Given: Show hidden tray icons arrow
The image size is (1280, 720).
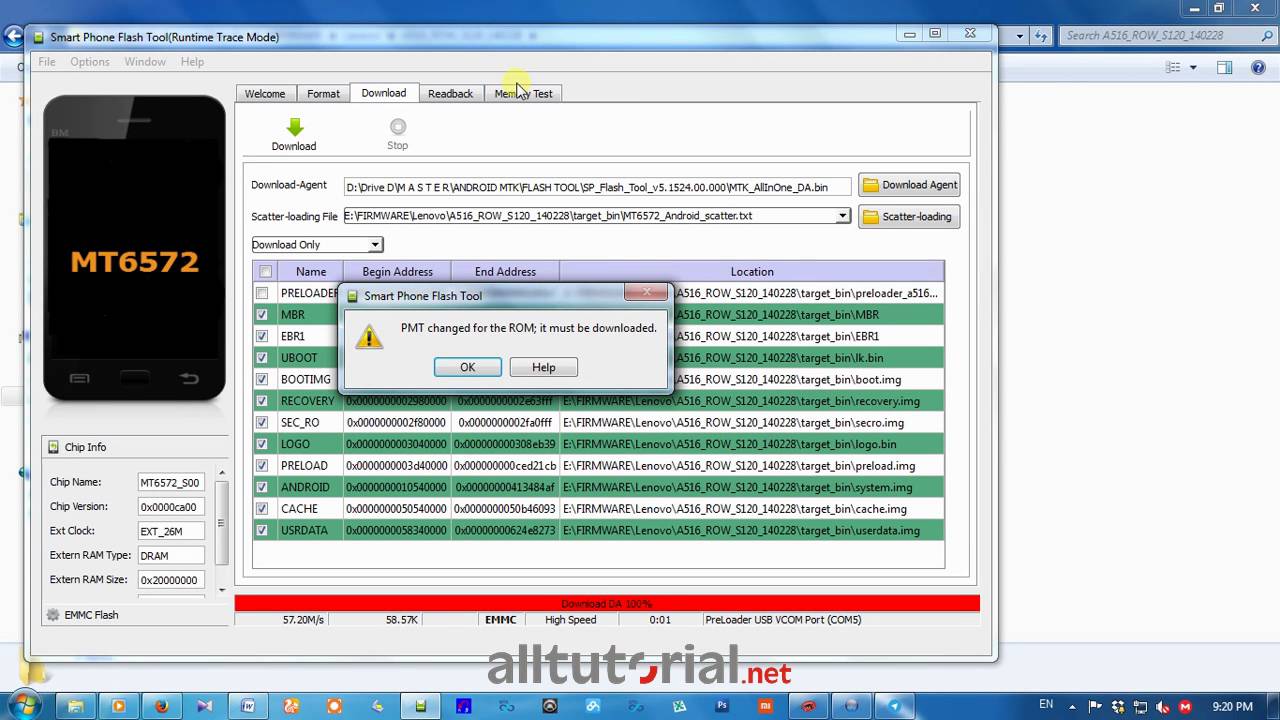Looking at the screenshot, I should click(x=1073, y=707).
